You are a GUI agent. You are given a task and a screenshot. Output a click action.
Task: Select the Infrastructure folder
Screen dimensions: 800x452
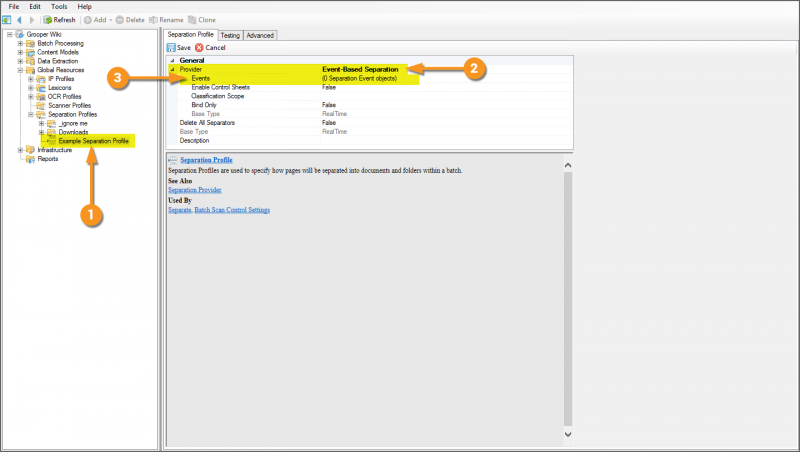55,150
